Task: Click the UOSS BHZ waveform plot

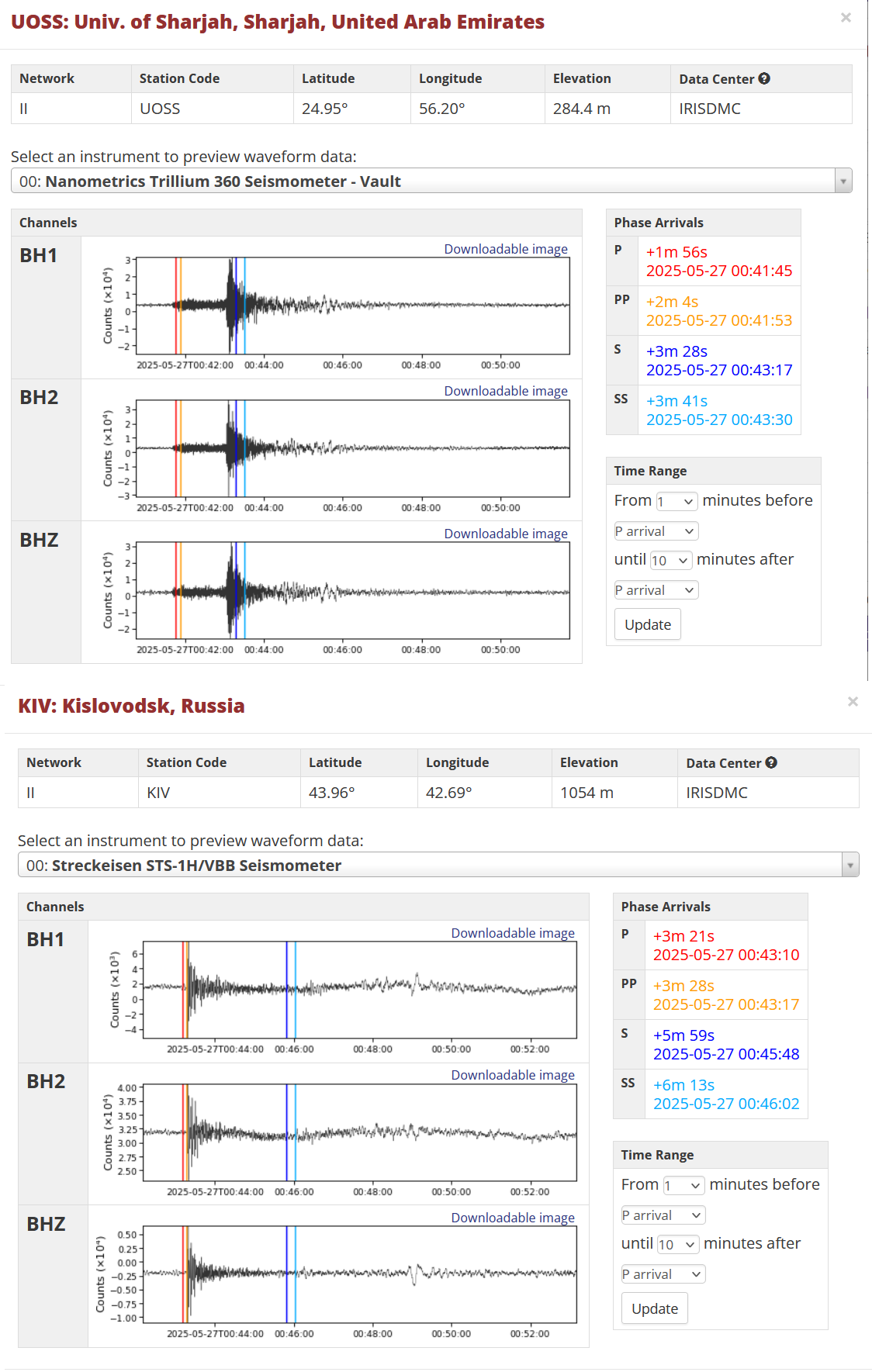Action: (353, 590)
